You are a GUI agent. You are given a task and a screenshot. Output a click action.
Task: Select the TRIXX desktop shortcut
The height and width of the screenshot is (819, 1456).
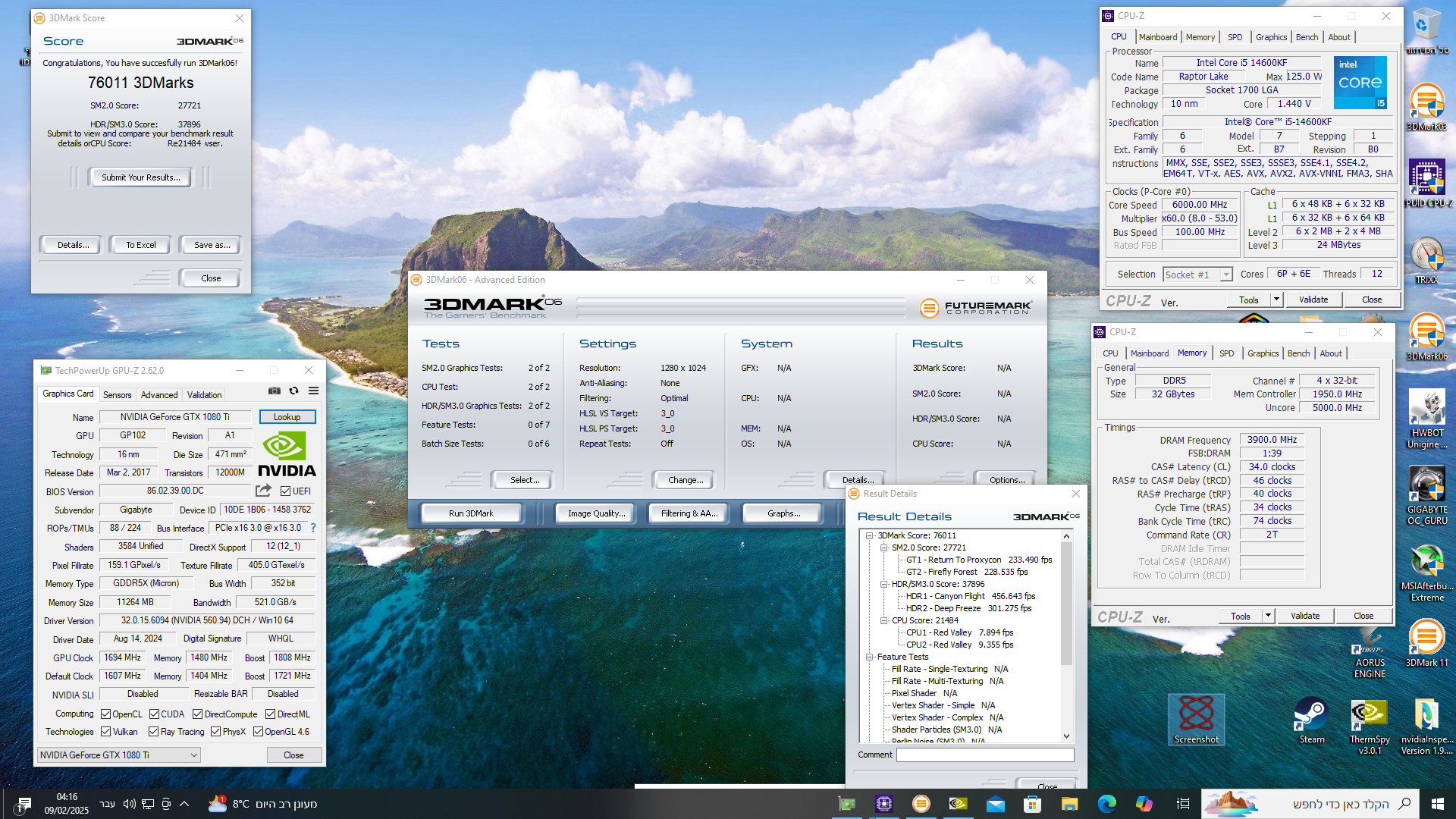1426,261
